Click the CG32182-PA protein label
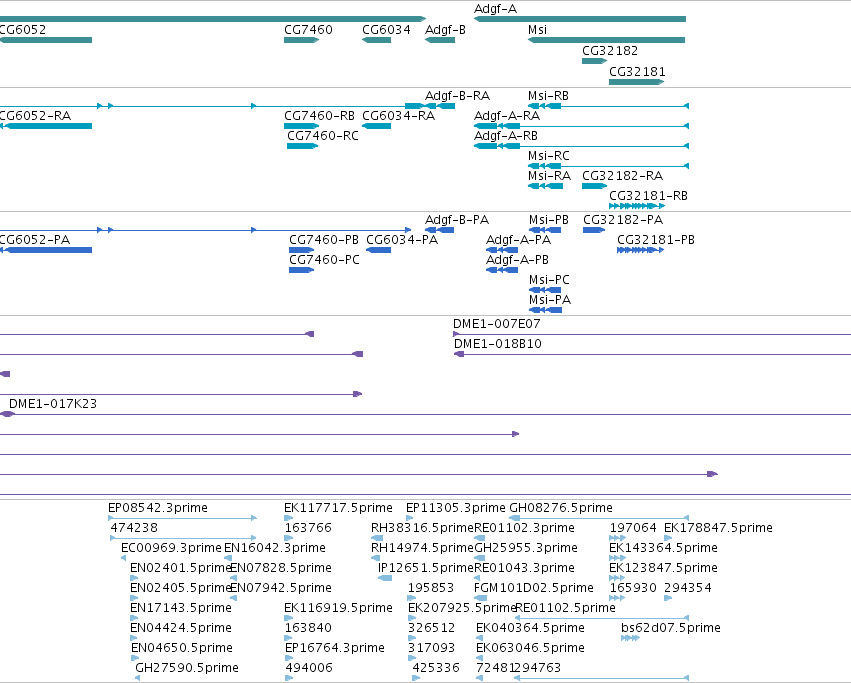The height and width of the screenshot is (683, 851). pyautogui.click(x=623, y=220)
